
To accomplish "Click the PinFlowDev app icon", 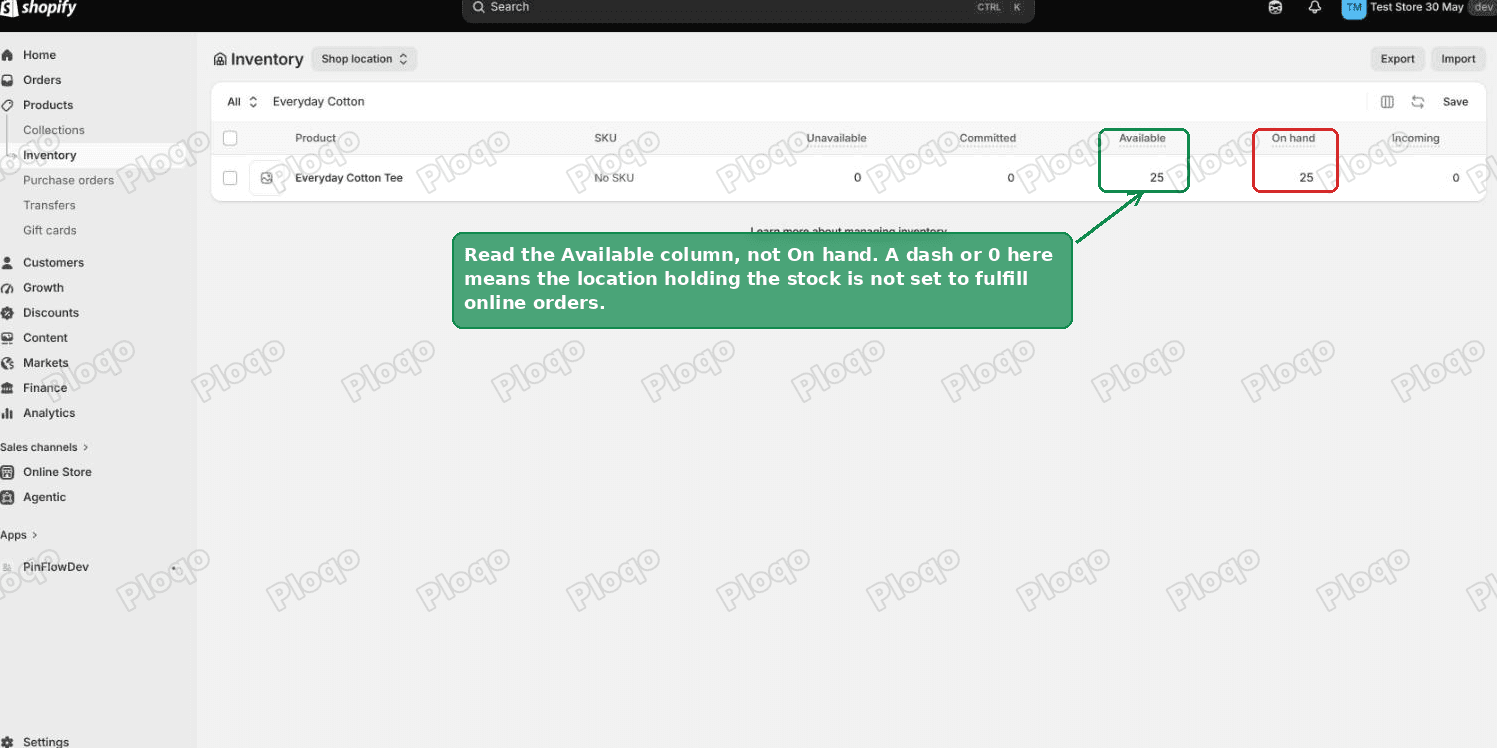I will click(x=7, y=567).
